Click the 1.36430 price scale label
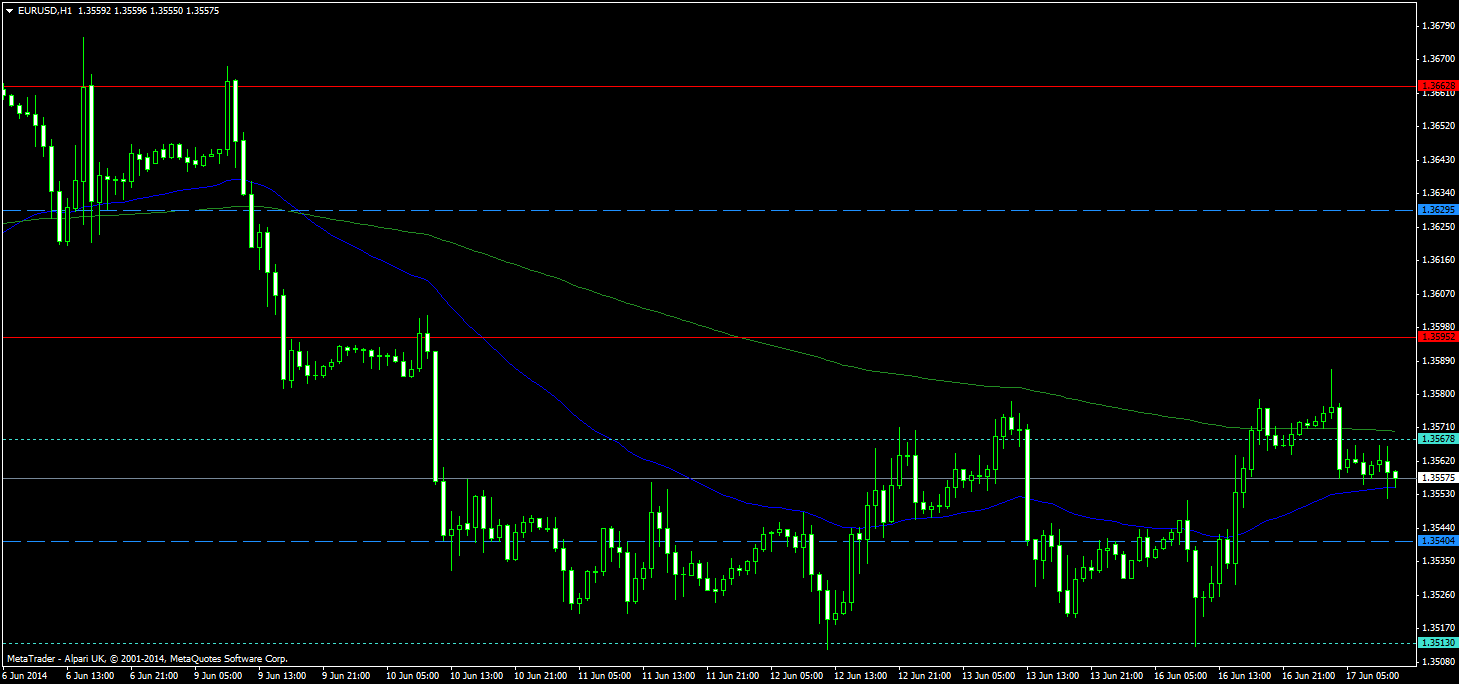Viewport: 1459px width, 684px height. [x=1437, y=159]
